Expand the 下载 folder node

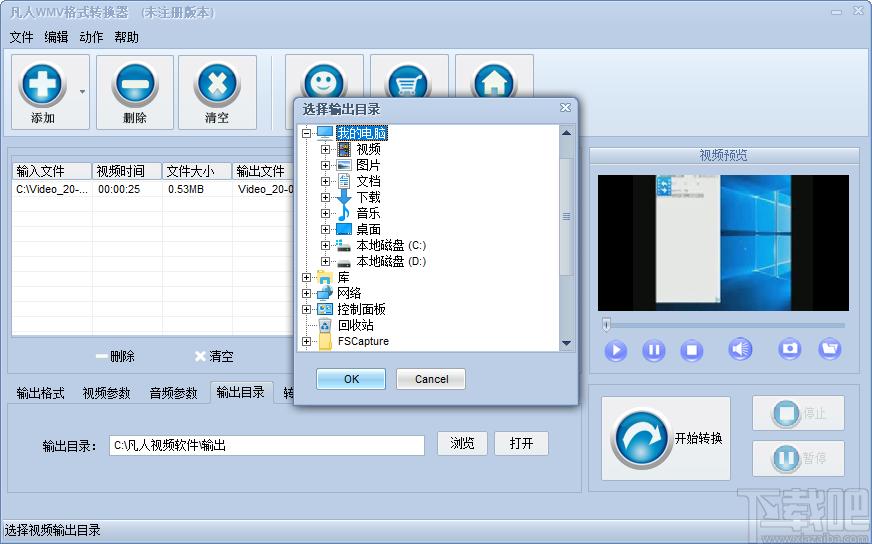(325, 197)
